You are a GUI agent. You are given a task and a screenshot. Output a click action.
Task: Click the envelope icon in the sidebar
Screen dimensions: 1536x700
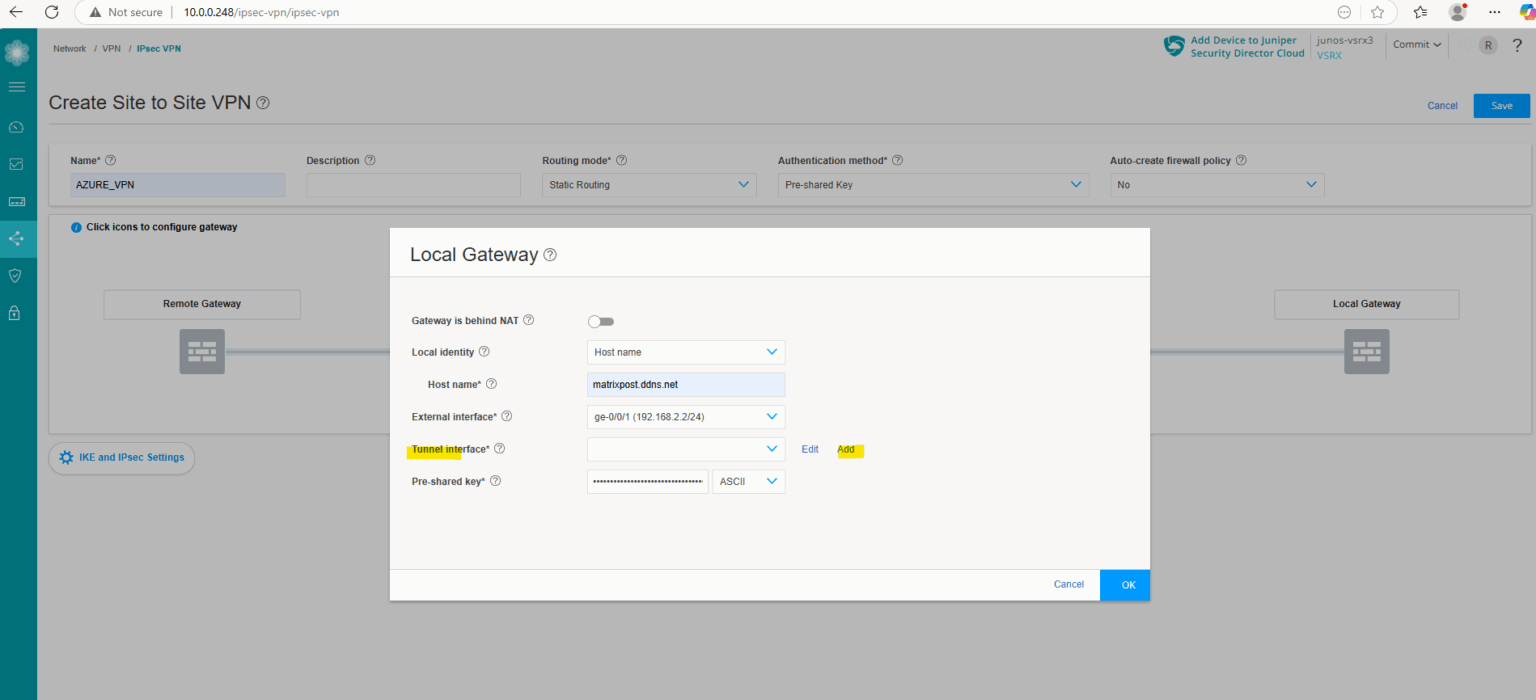pos(17,164)
